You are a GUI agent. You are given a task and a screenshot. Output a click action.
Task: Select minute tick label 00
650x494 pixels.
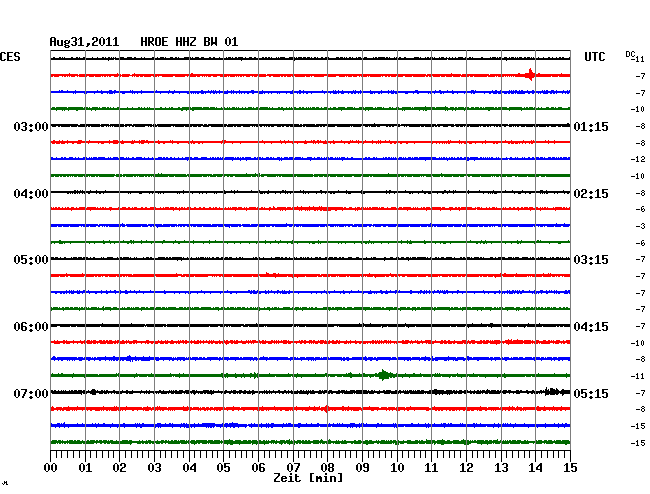(51, 468)
